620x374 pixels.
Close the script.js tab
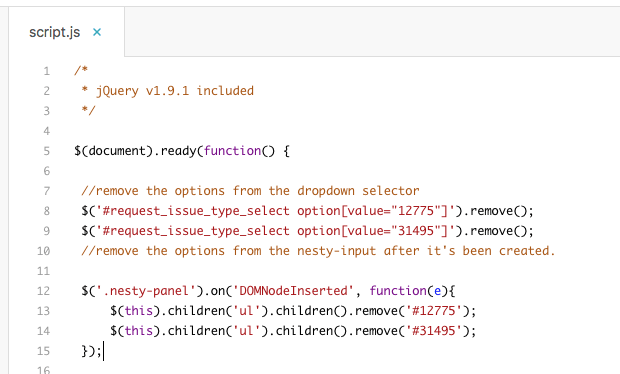97,32
